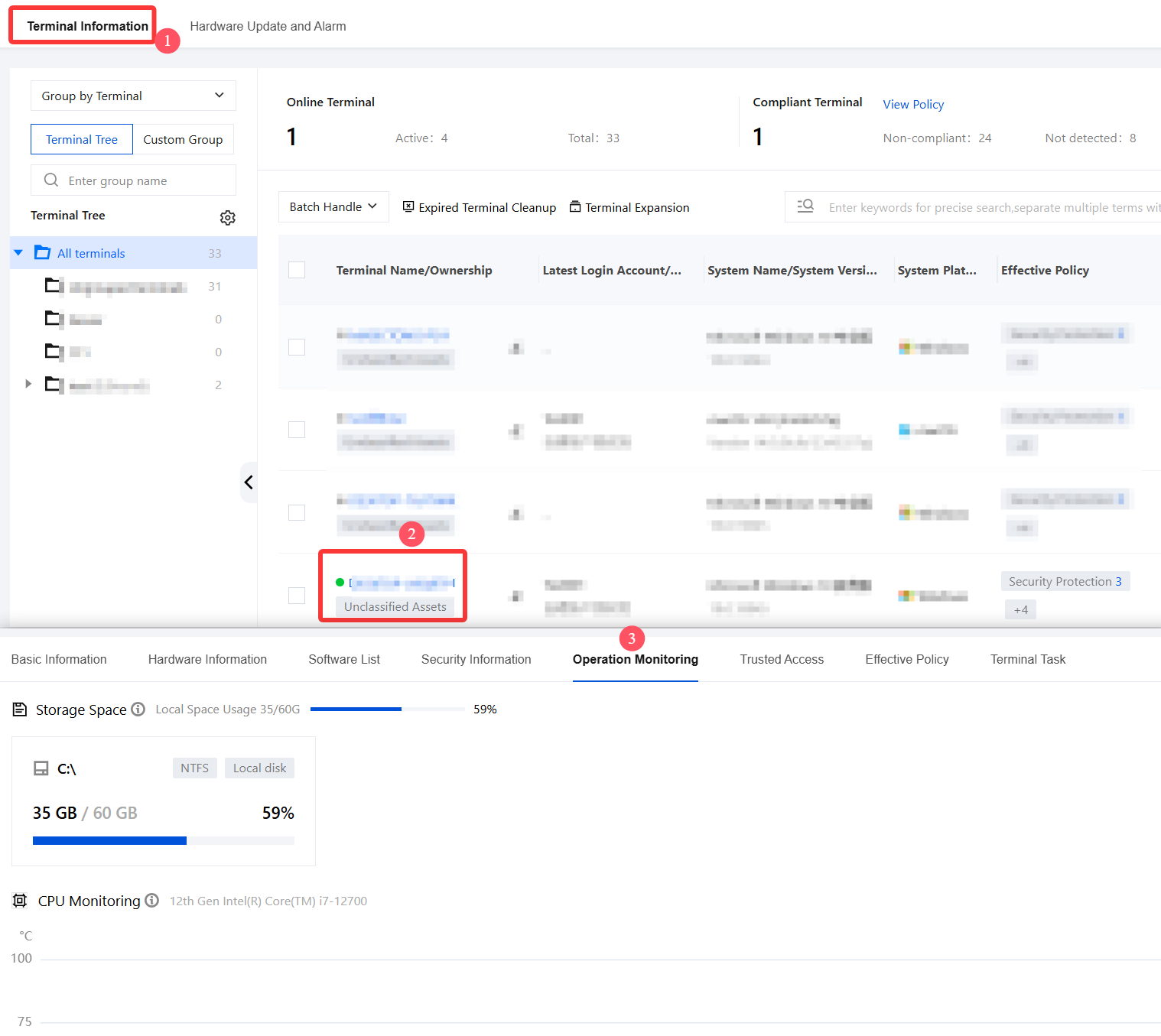Collapse the left panel with the arrow
This screenshot has width=1161, height=1036.
click(x=249, y=482)
